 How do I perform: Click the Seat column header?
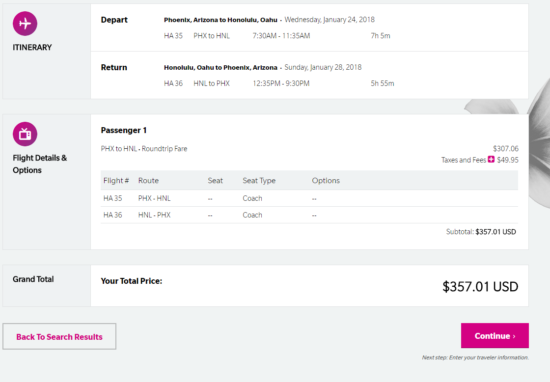click(215, 181)
